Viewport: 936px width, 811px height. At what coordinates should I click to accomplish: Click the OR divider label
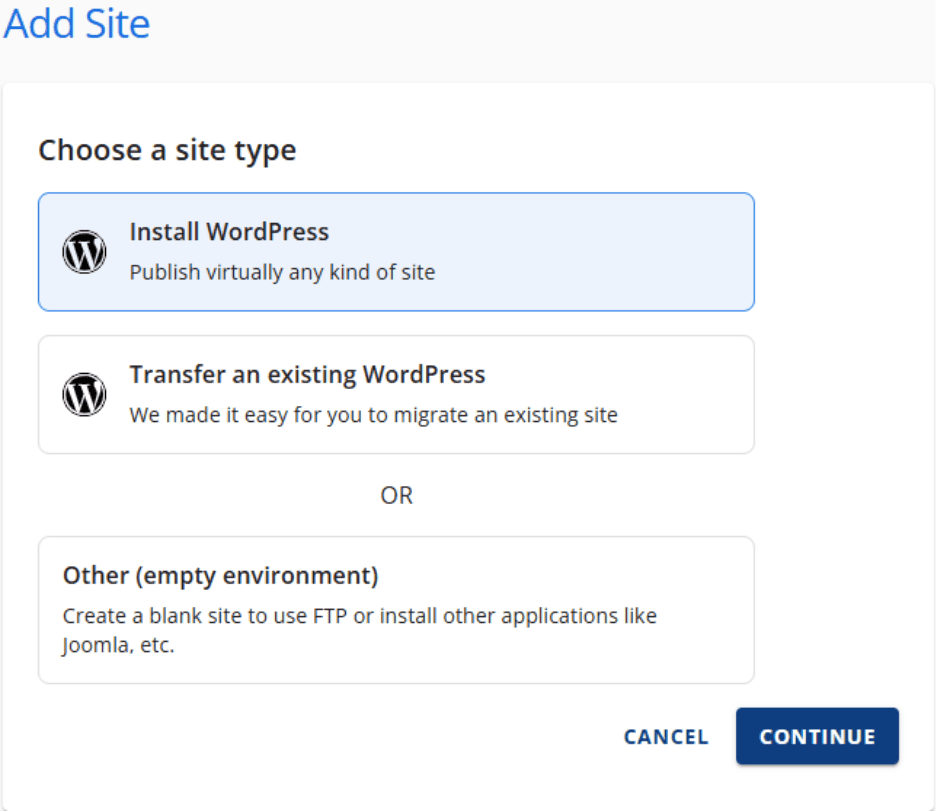[396, 495]
